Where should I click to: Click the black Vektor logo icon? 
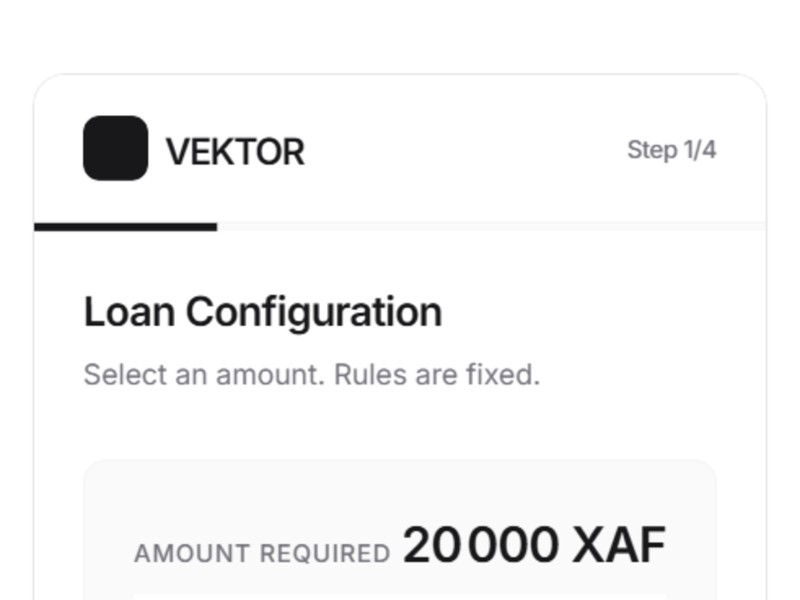tap(115, 148)
